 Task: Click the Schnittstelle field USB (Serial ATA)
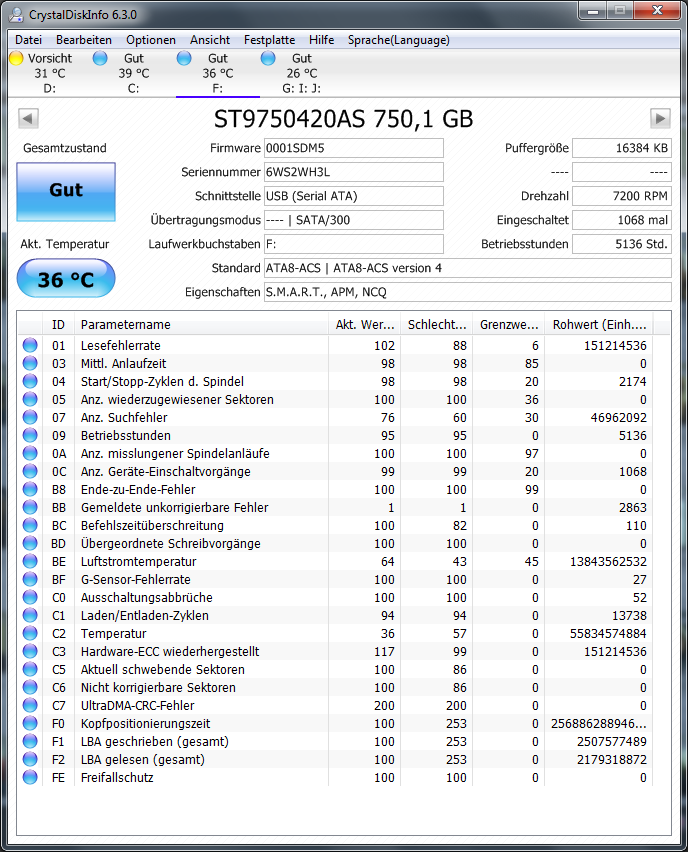click(x=353, y=196)
